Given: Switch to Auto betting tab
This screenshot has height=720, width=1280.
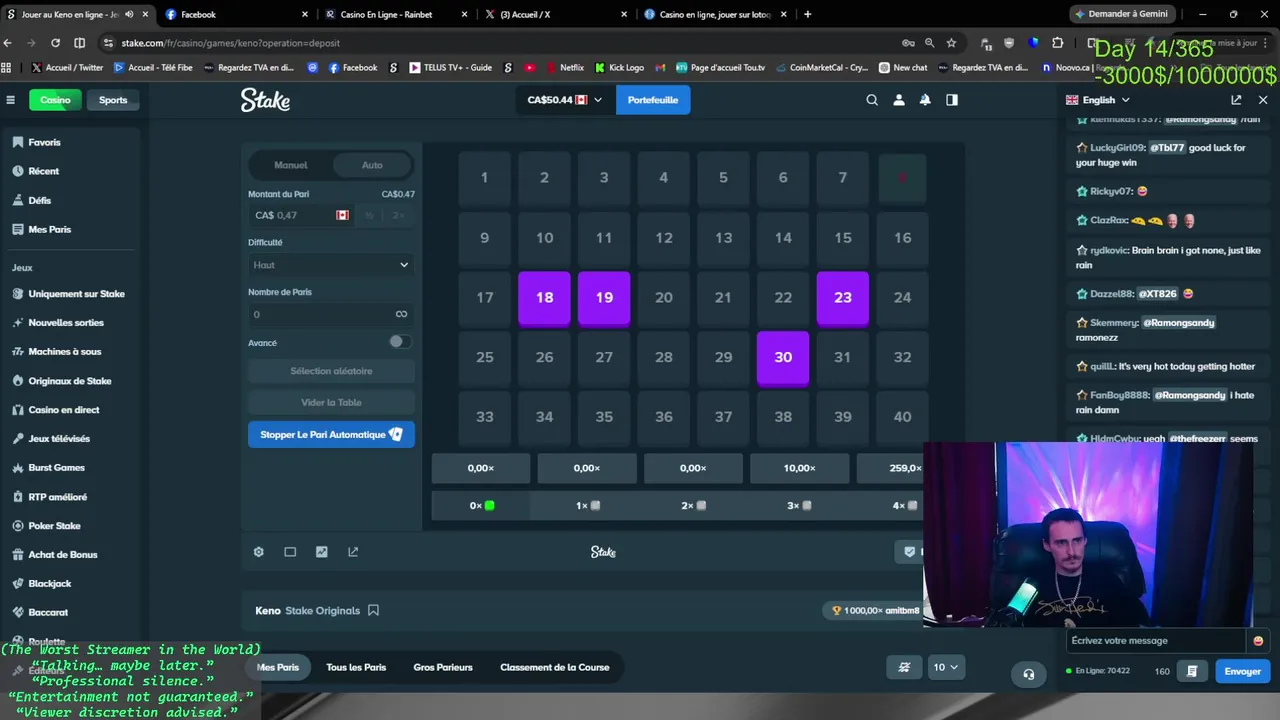Looking at the screenshot, I should click(372, 165).
